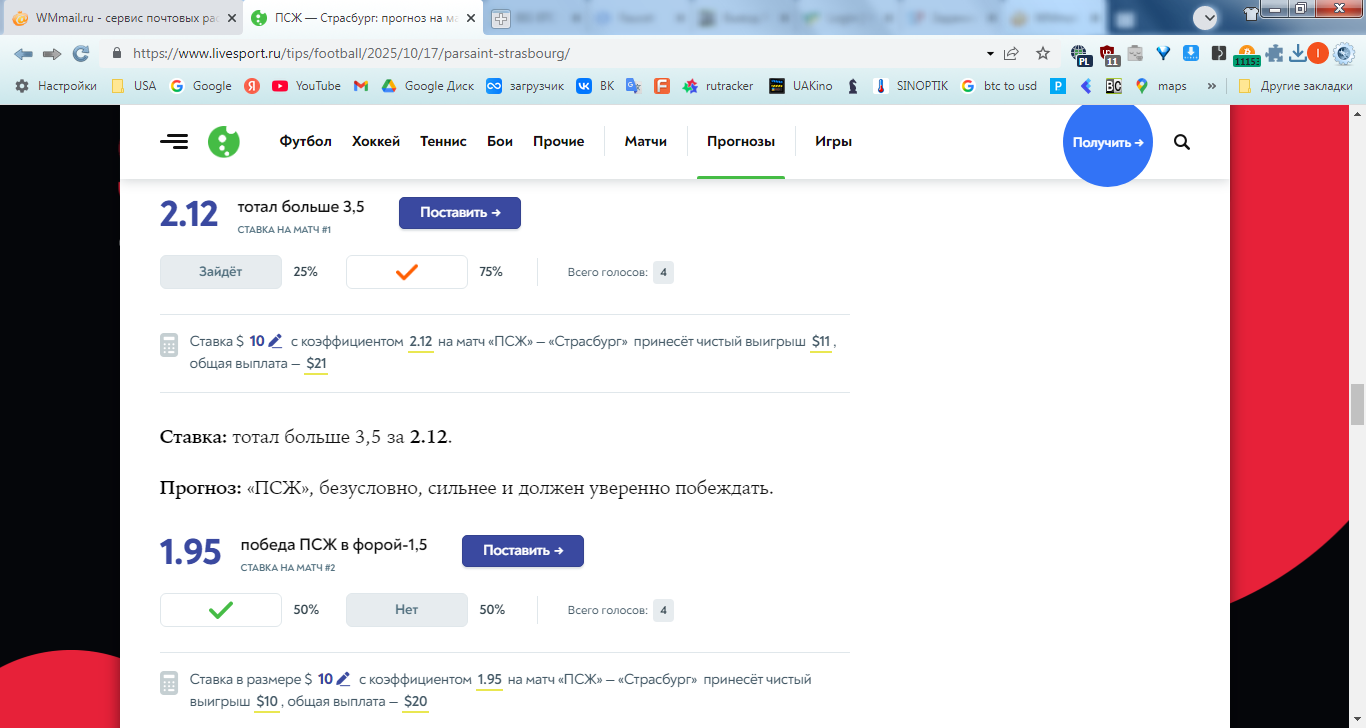Click the page URL in the address bar
1366x728 pixels.
click(x=351, y=53)
